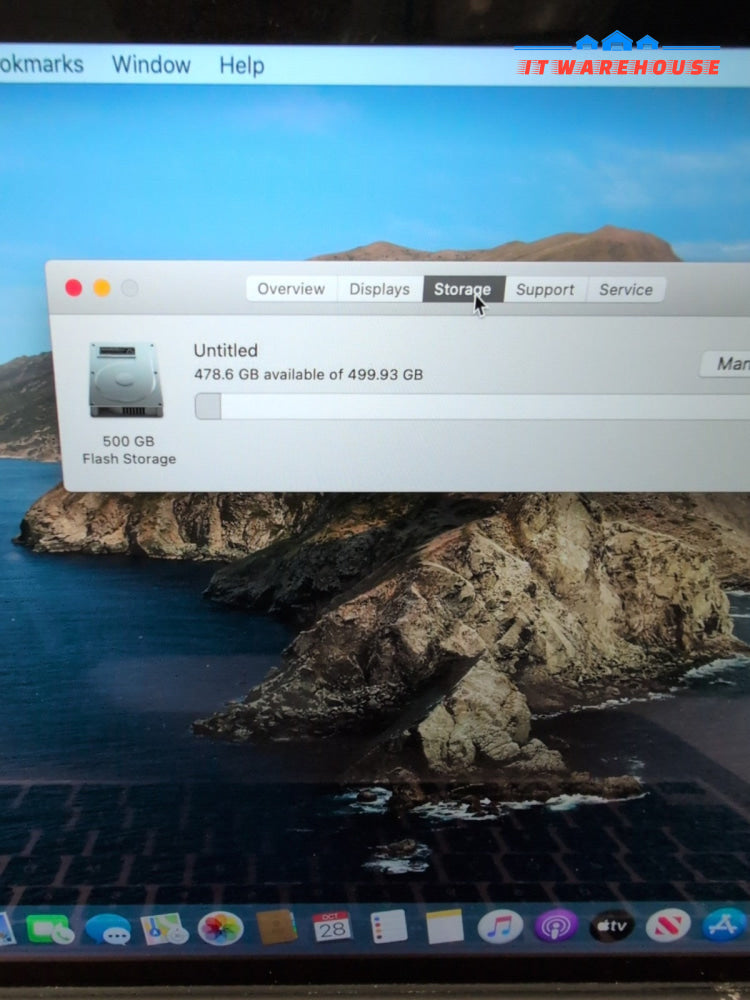Screen dimensions: 750x1000
Task: Click the Untitled volume name
Action: click(226, 350)
